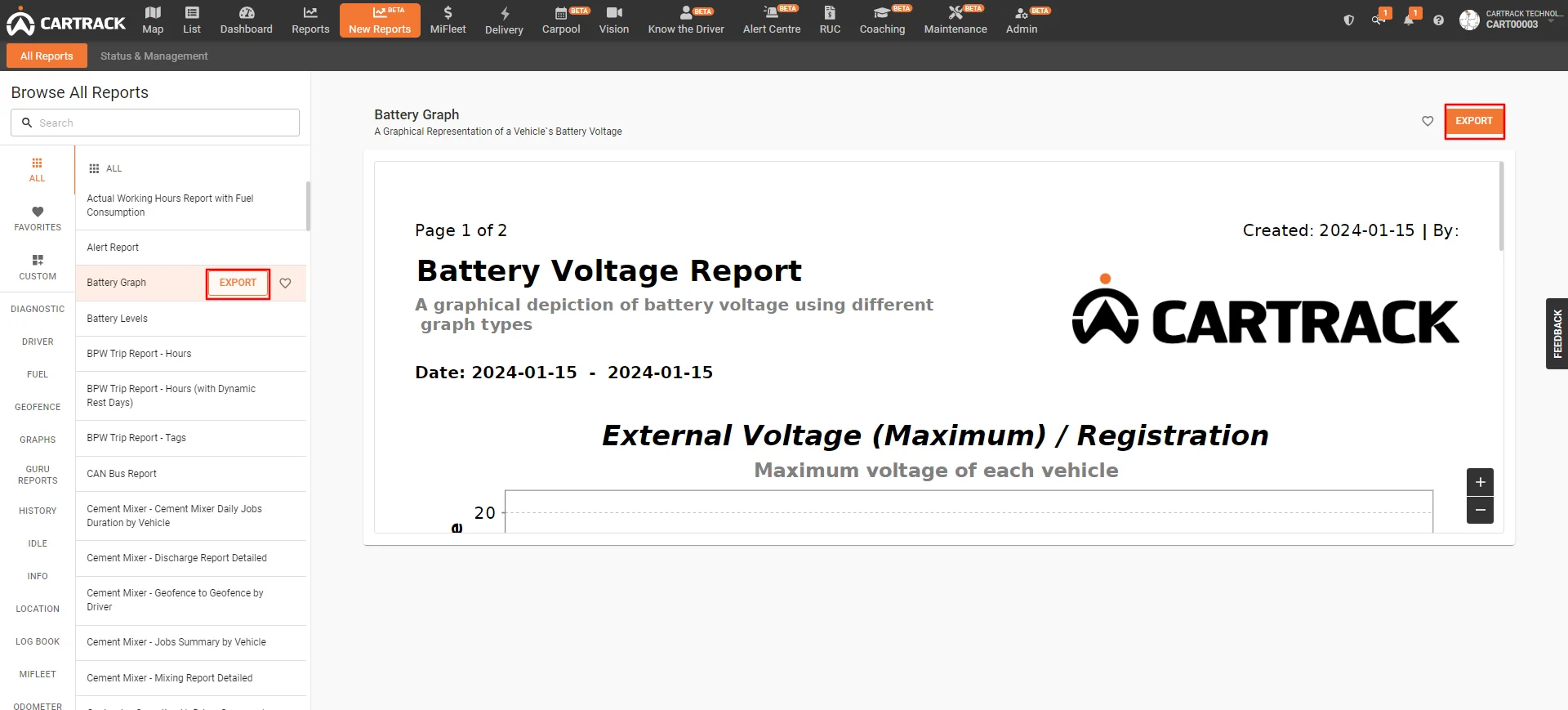Toggle favorite heart beside top EXPORT button
The image size is (1568, 710).
pos(1428,121)
